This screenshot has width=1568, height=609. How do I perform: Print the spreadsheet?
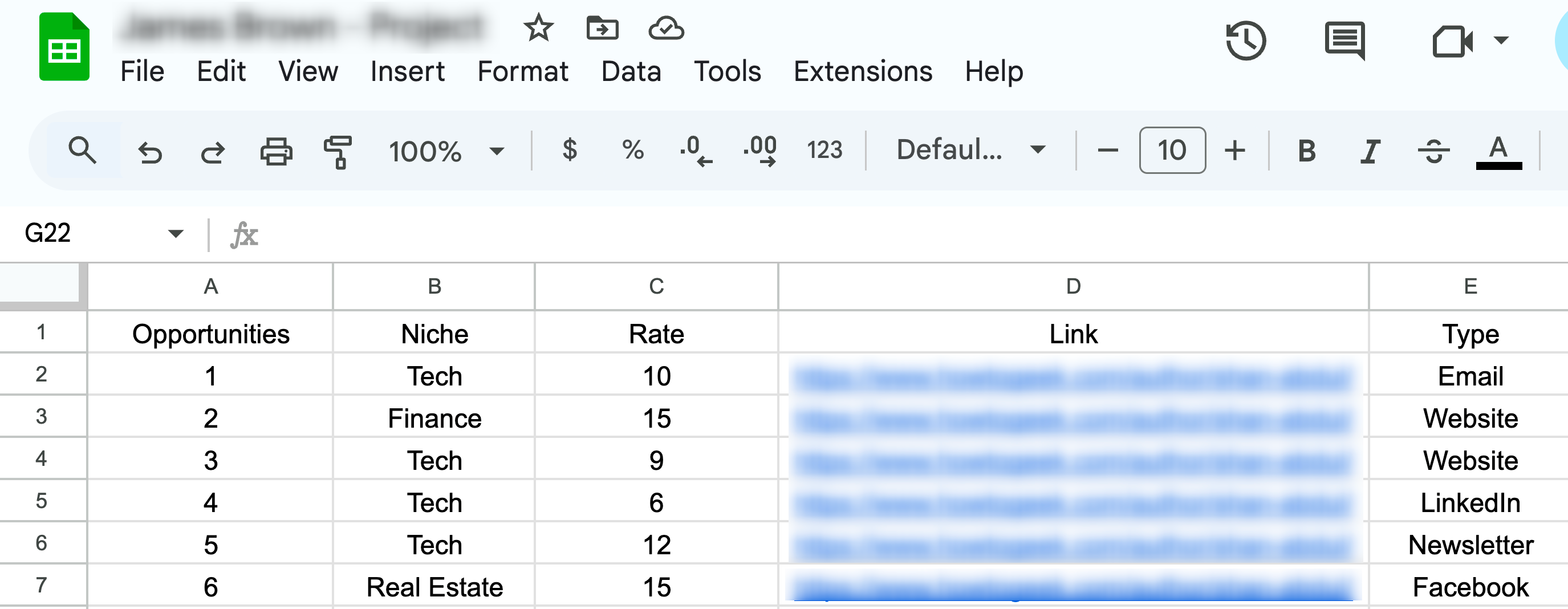(277, 151)
